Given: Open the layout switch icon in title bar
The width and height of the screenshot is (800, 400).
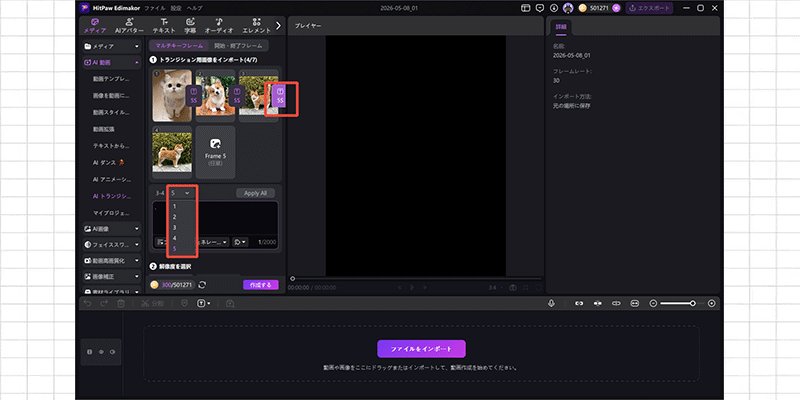Looking at the screenshot, I should coord(526,8).
